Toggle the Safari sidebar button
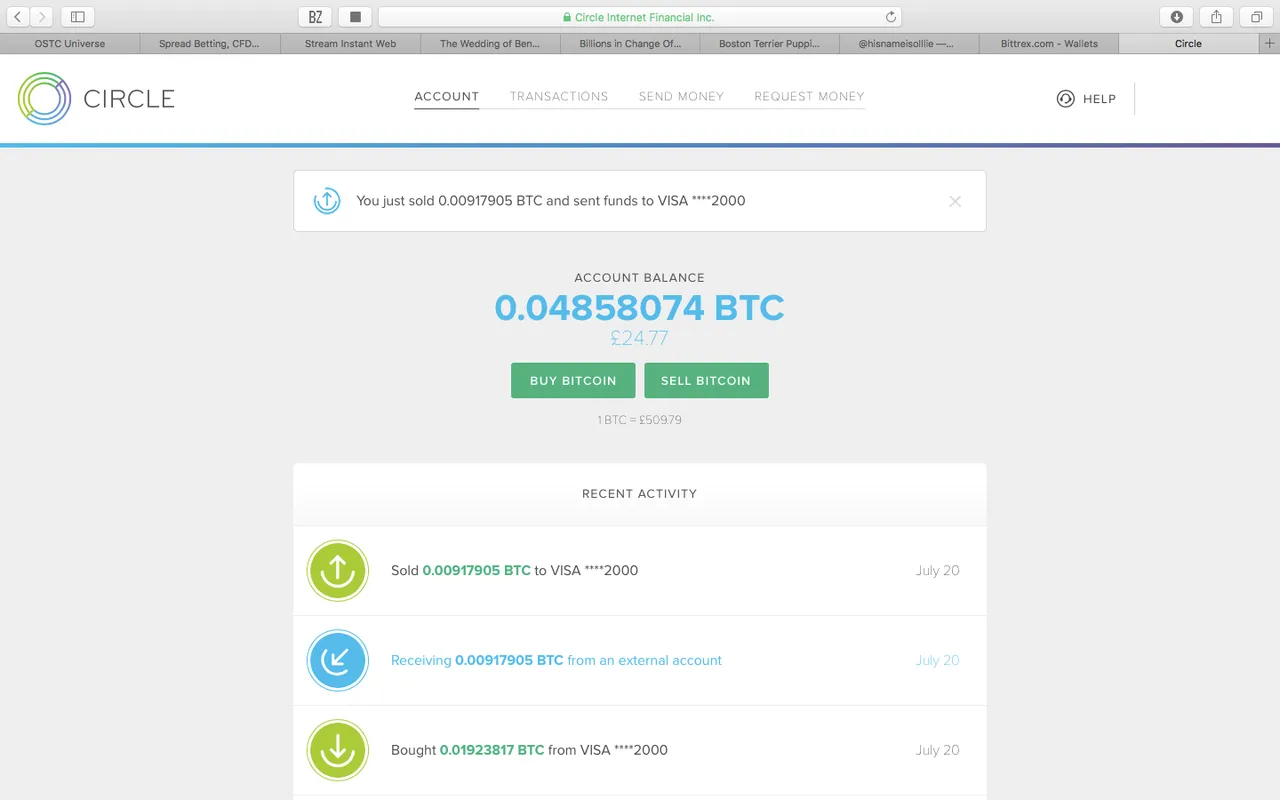The height and width of the screenshot is (800, 1280). click(78, 17)
